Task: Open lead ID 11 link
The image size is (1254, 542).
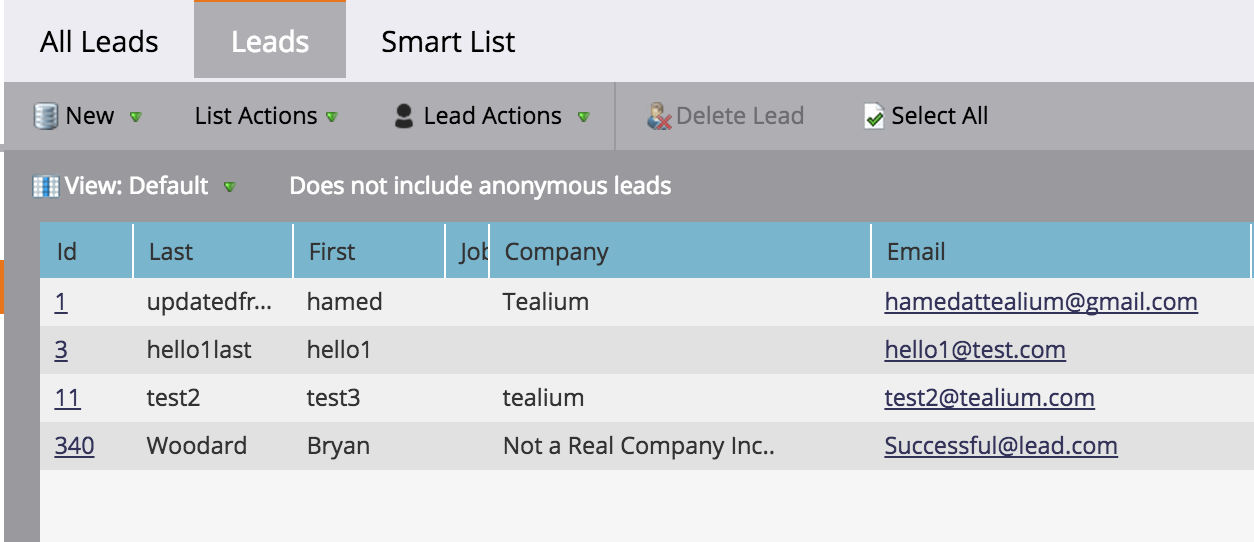Action: [x=67, y=398]
